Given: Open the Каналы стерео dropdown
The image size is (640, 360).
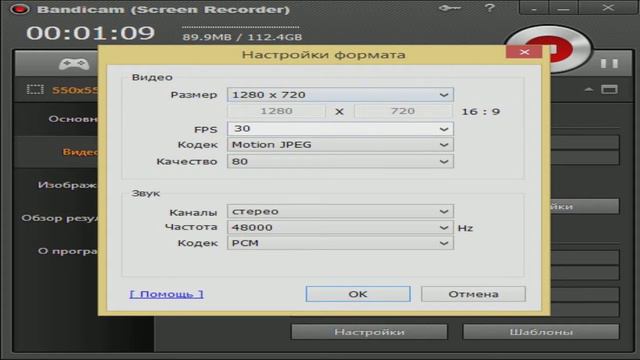Looking at the screenshot, I should pyautogui.click(x=340, y=211).
